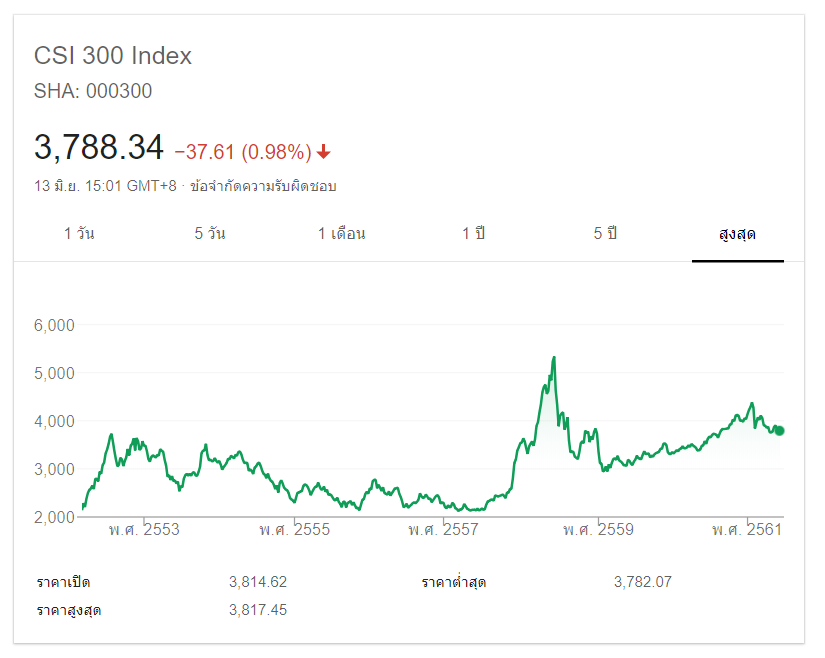Image resolution: width=825 pixels, height=658 pixels.
Task: Click the 6,000 y-axis label
Action: tap(55, 325)
